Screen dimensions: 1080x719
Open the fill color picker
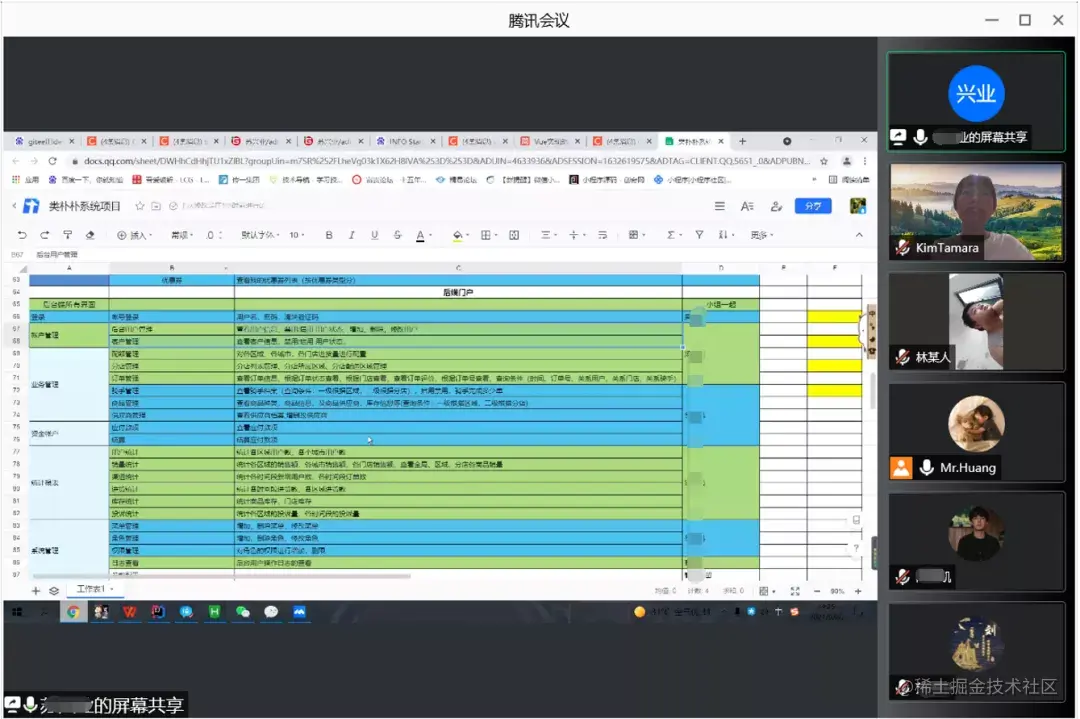click(x=461, y=236)
